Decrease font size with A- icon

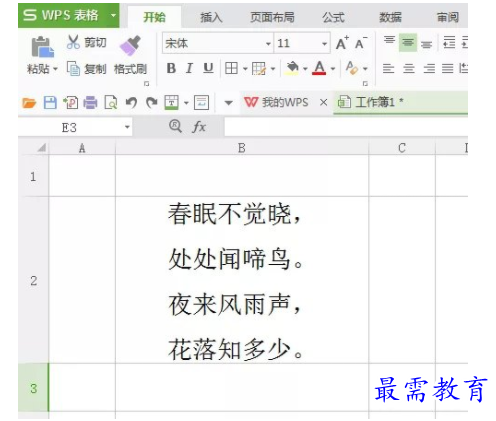361,43
